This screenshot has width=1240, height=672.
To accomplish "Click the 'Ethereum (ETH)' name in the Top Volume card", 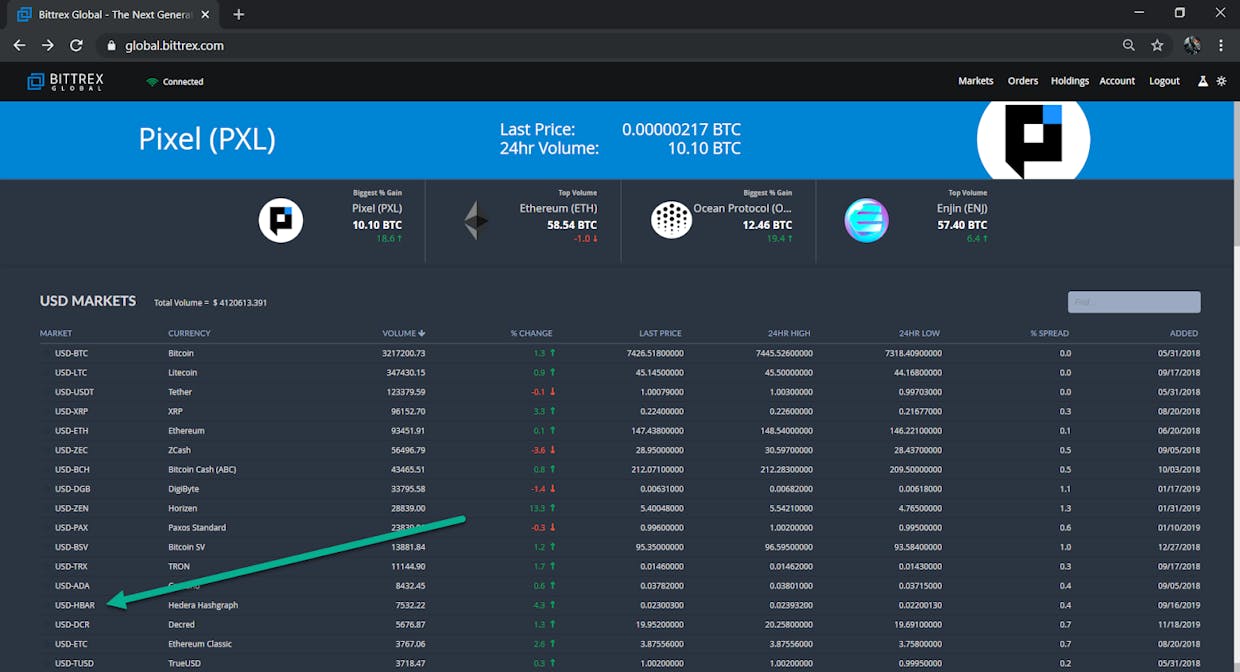I will (x=558, y=208).
